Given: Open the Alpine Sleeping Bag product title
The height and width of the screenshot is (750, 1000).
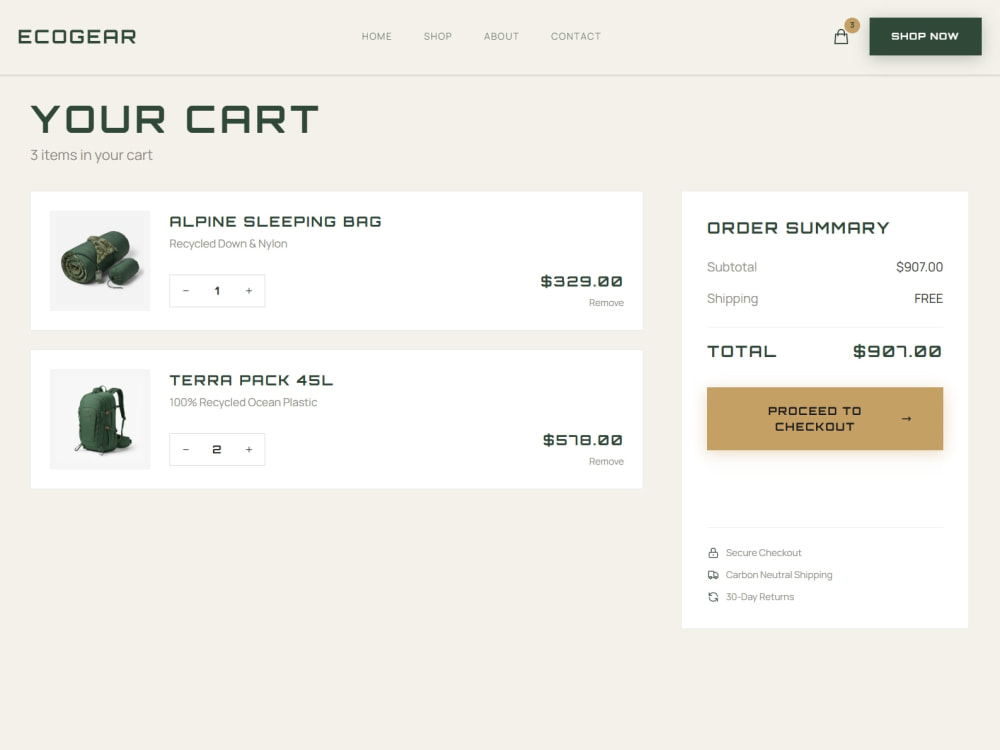Looking at the screenshot, I should click(275, 221).
